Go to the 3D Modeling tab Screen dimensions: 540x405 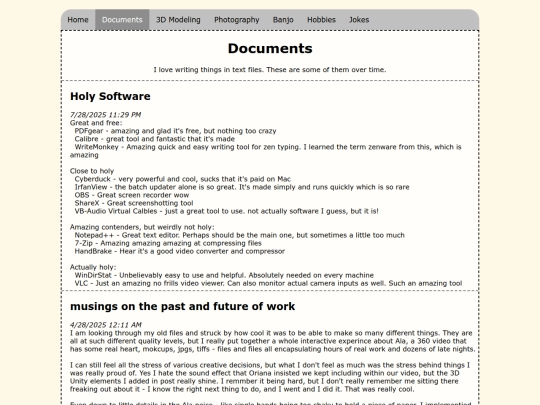pos(178,20)
